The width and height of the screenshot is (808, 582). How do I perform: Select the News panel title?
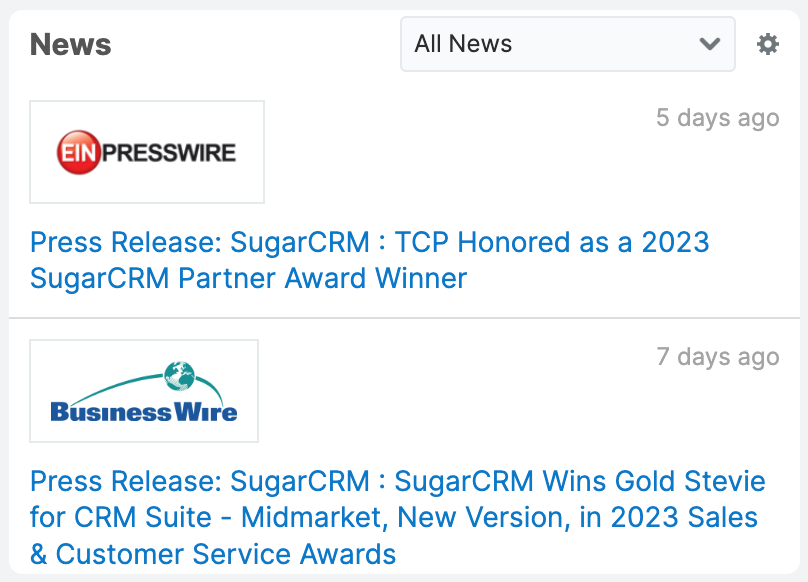click(x=70, y=45)
